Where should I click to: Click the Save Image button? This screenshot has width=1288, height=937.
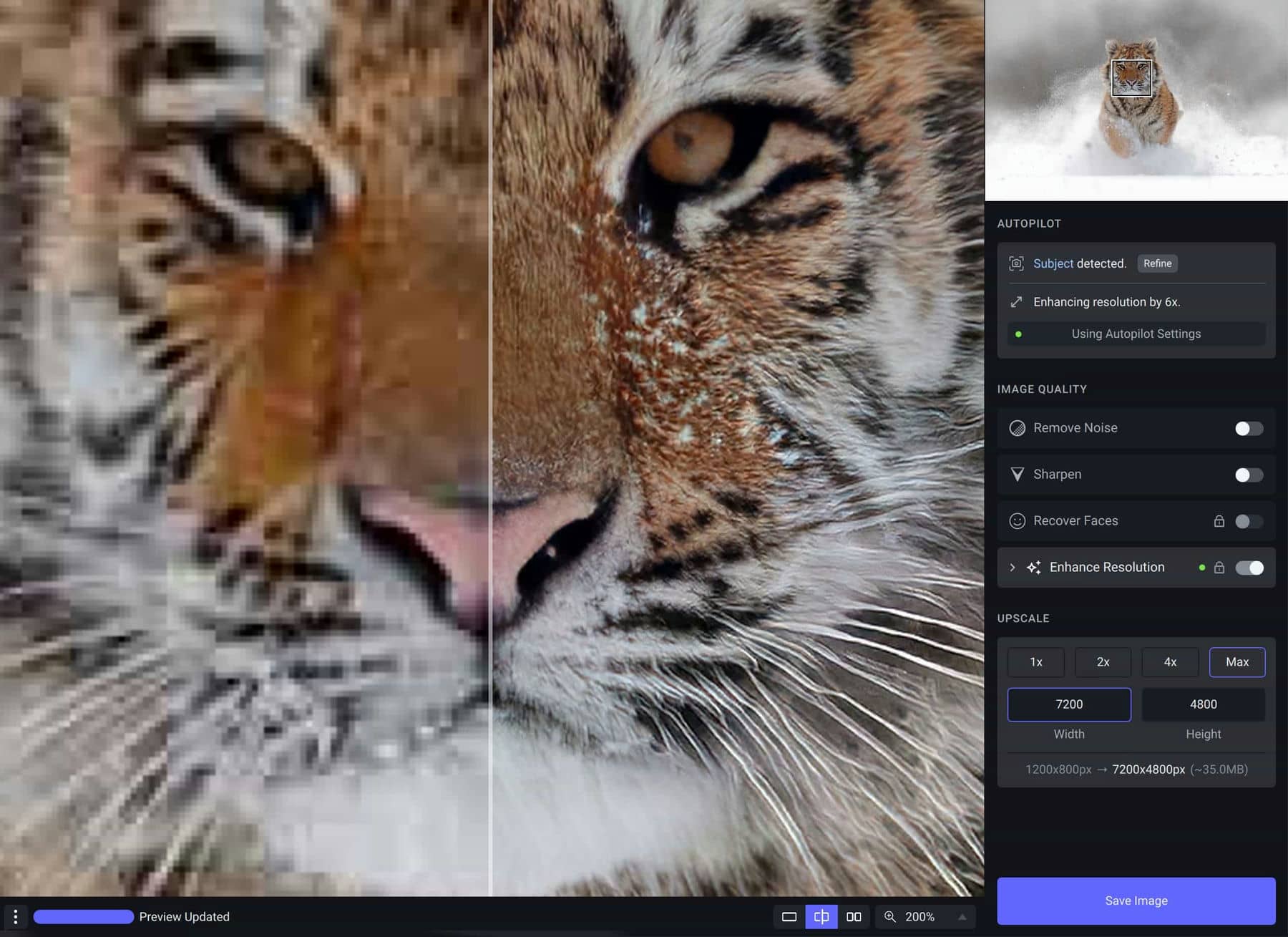click(x=1136, y=900)
